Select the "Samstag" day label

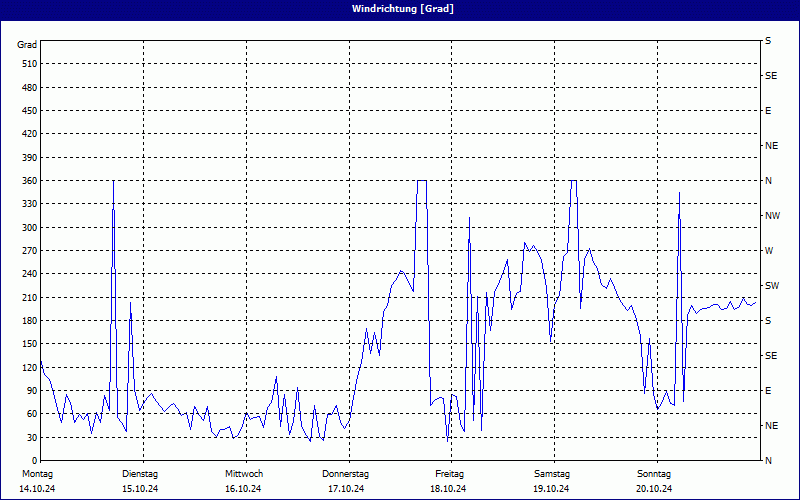click(552, 474)
